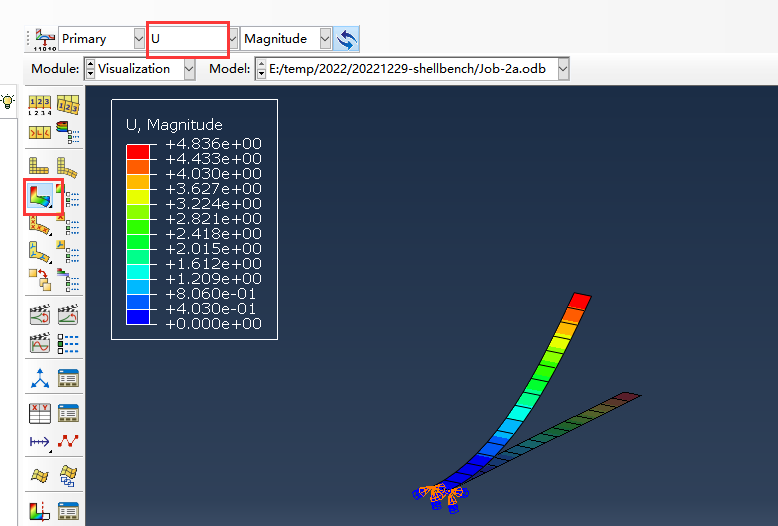Screen dimensions: 778x526
Task: Click the Model label text
Action: (230, 69)
